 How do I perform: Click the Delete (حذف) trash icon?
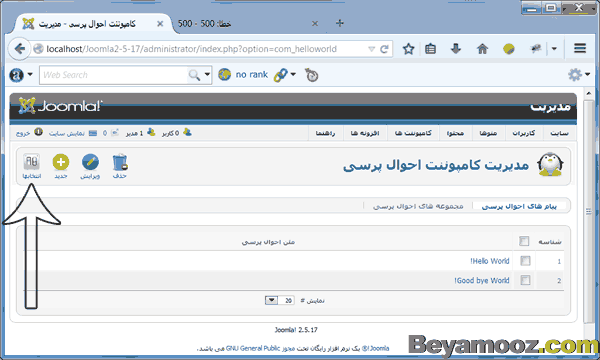(120, 162)
